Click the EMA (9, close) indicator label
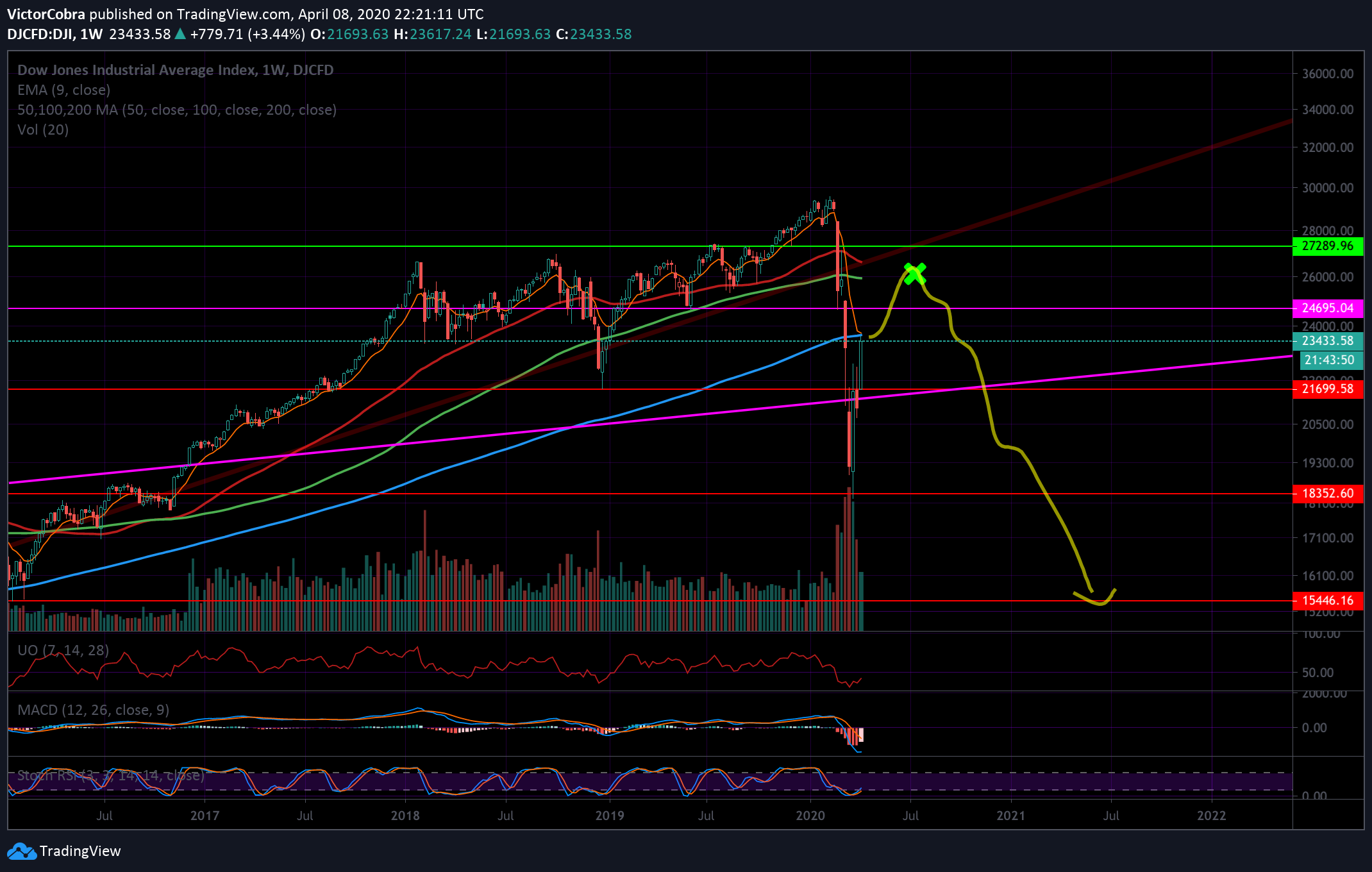Image resolution: width=1372 pixels, height=872 pixels. 64,90
